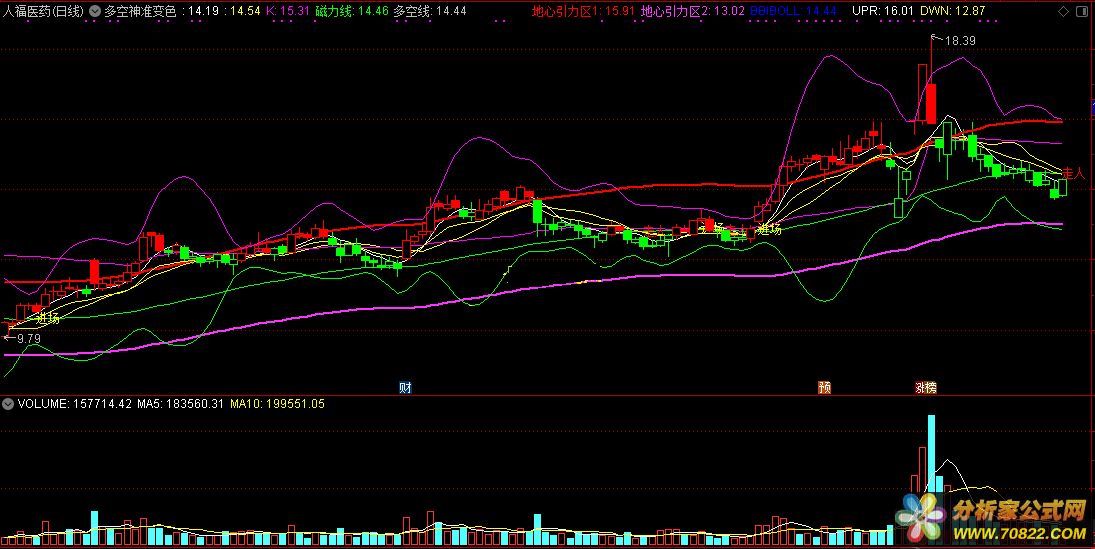Click the 财 financial event marker
This screenshot has width=1095, height=549.
pos(405,387)
